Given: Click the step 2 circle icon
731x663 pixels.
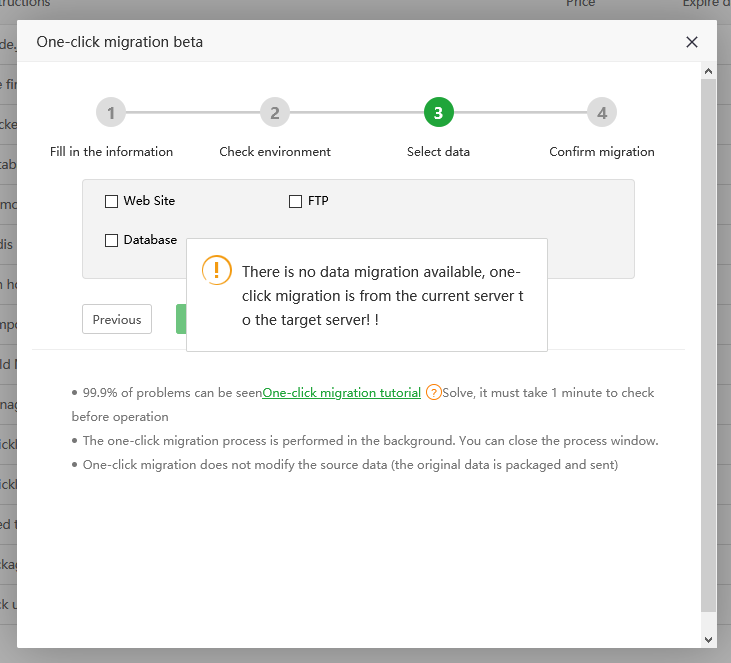Looking at the screenshot, I should point(275,113).
